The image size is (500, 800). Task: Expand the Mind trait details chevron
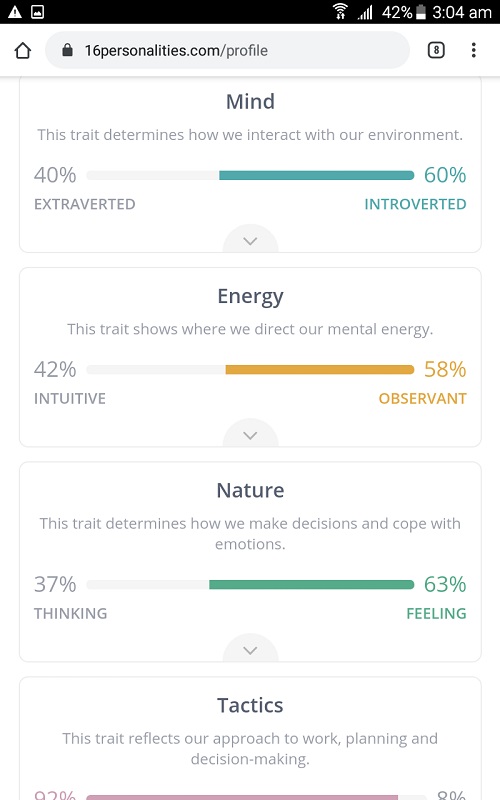coord(250,241)
